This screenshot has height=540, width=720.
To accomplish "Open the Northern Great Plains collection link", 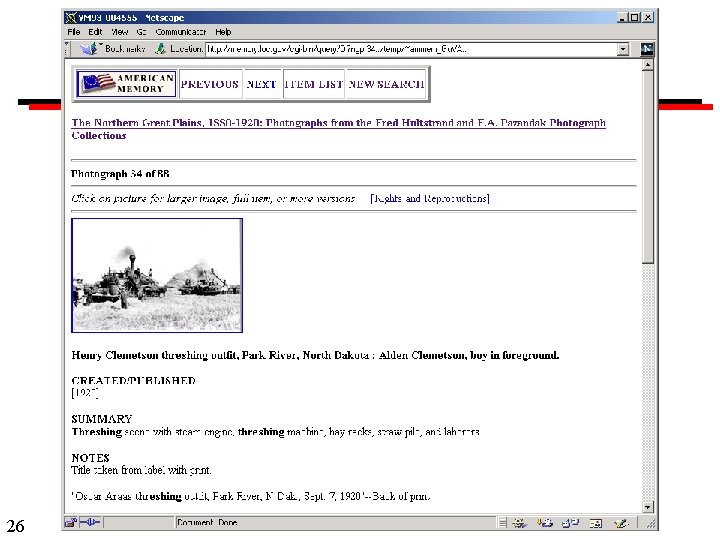I will pyautogui.click(x=338, y=129).
